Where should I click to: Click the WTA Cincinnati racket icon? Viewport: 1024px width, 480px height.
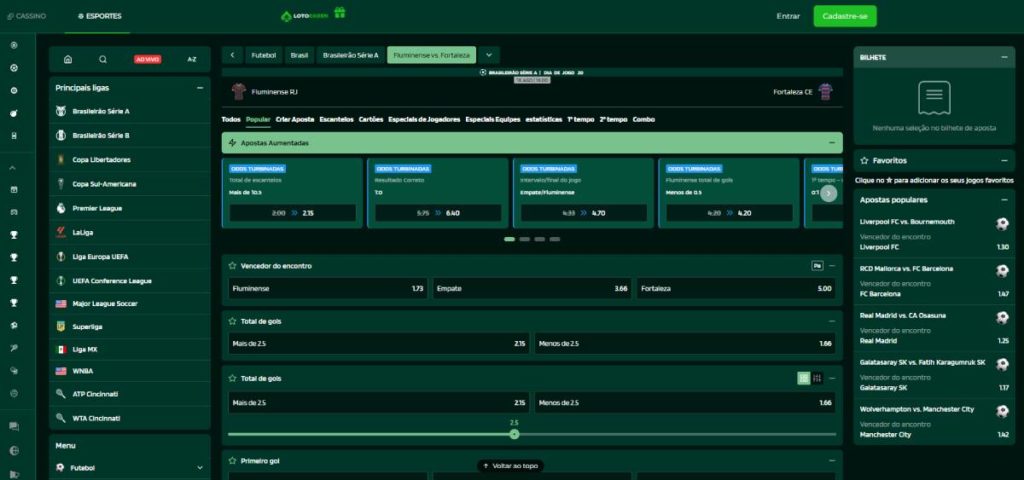(x=61, y=418)
